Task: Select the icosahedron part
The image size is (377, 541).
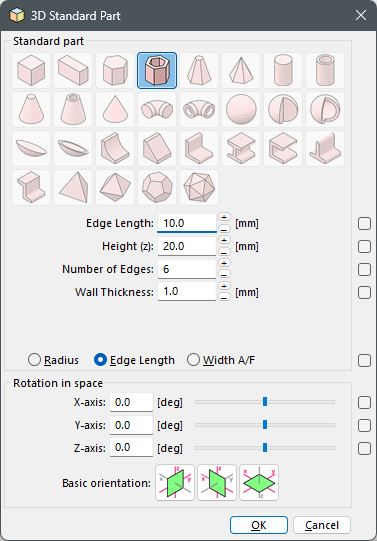Action: [199, 187]
